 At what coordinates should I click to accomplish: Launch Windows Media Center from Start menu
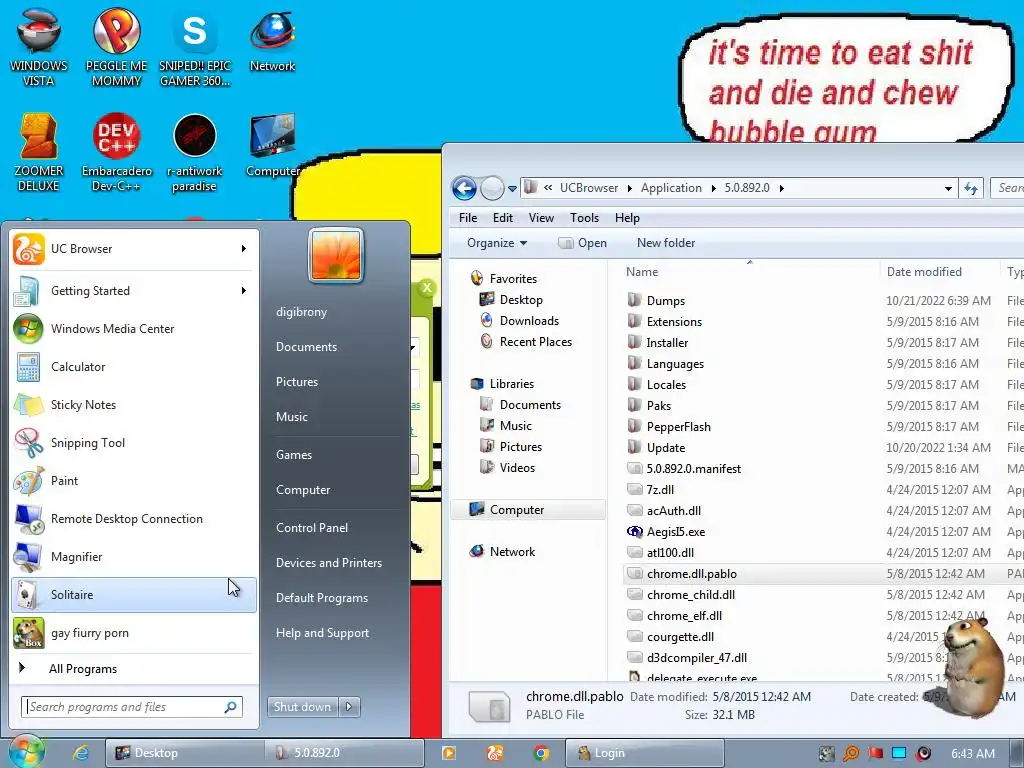click(134, 328)
